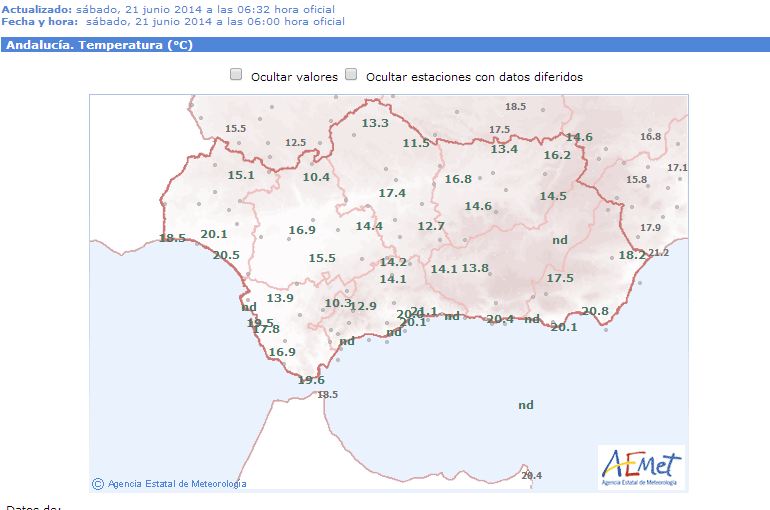Click the Andalucía Temperatura header bar
This screenshot has width=770, height=510.
(385, 45)
